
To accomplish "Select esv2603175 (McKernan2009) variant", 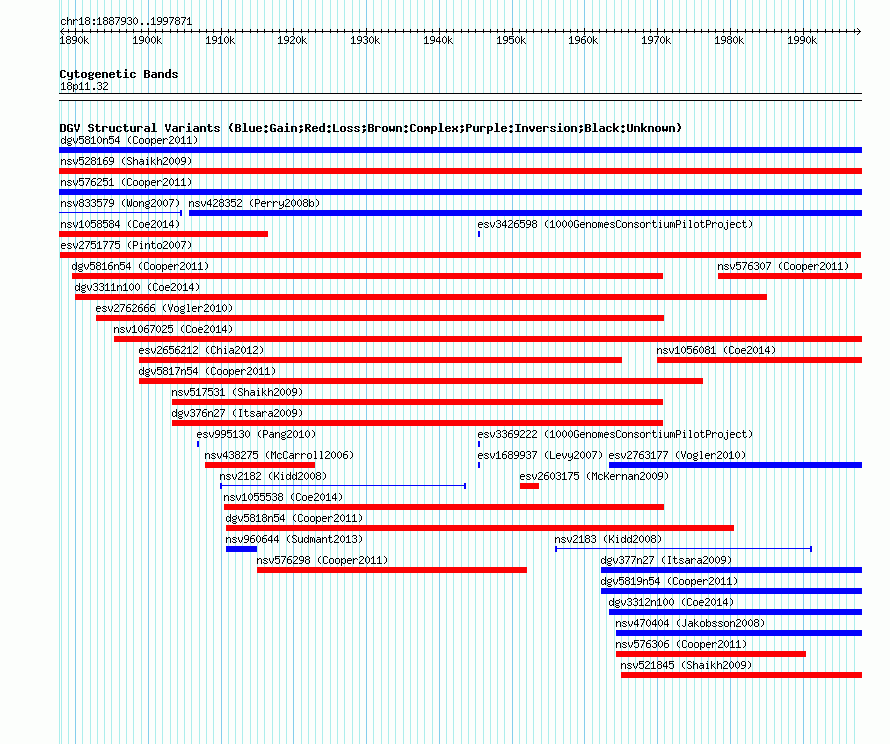I will [594, 476].
